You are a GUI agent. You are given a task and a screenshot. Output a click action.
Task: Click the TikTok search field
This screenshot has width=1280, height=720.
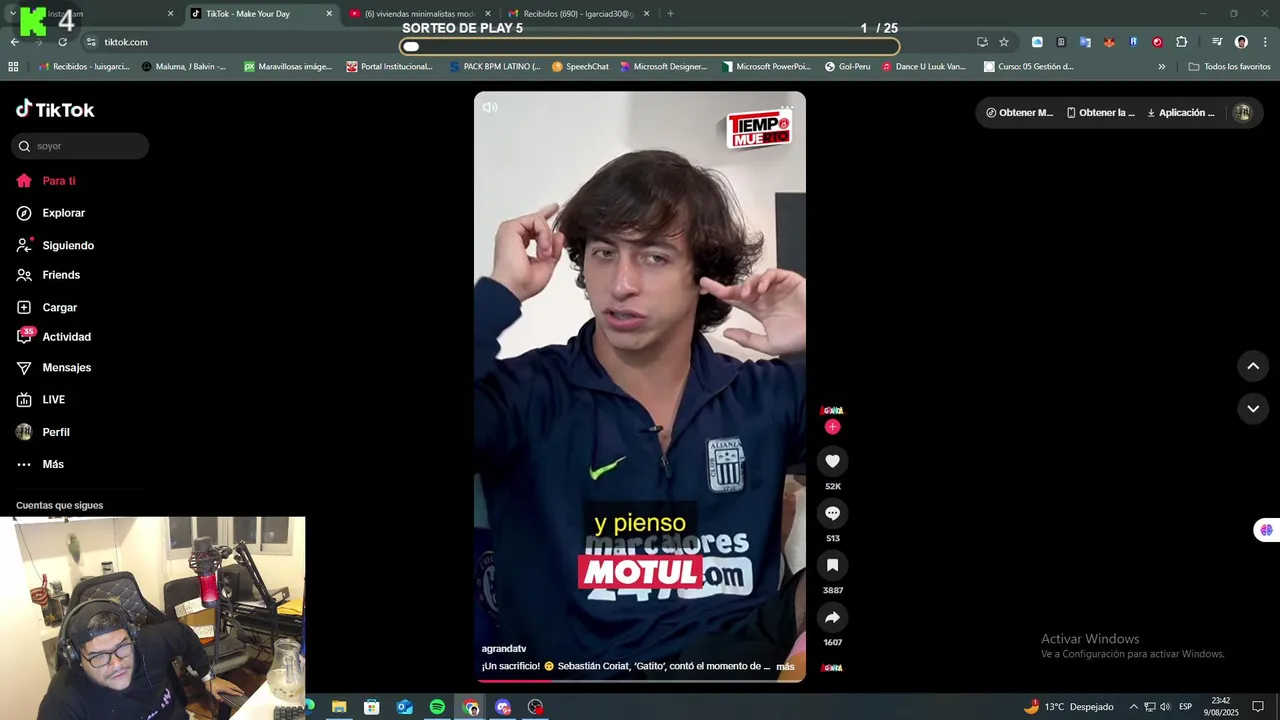coord(80,146)
